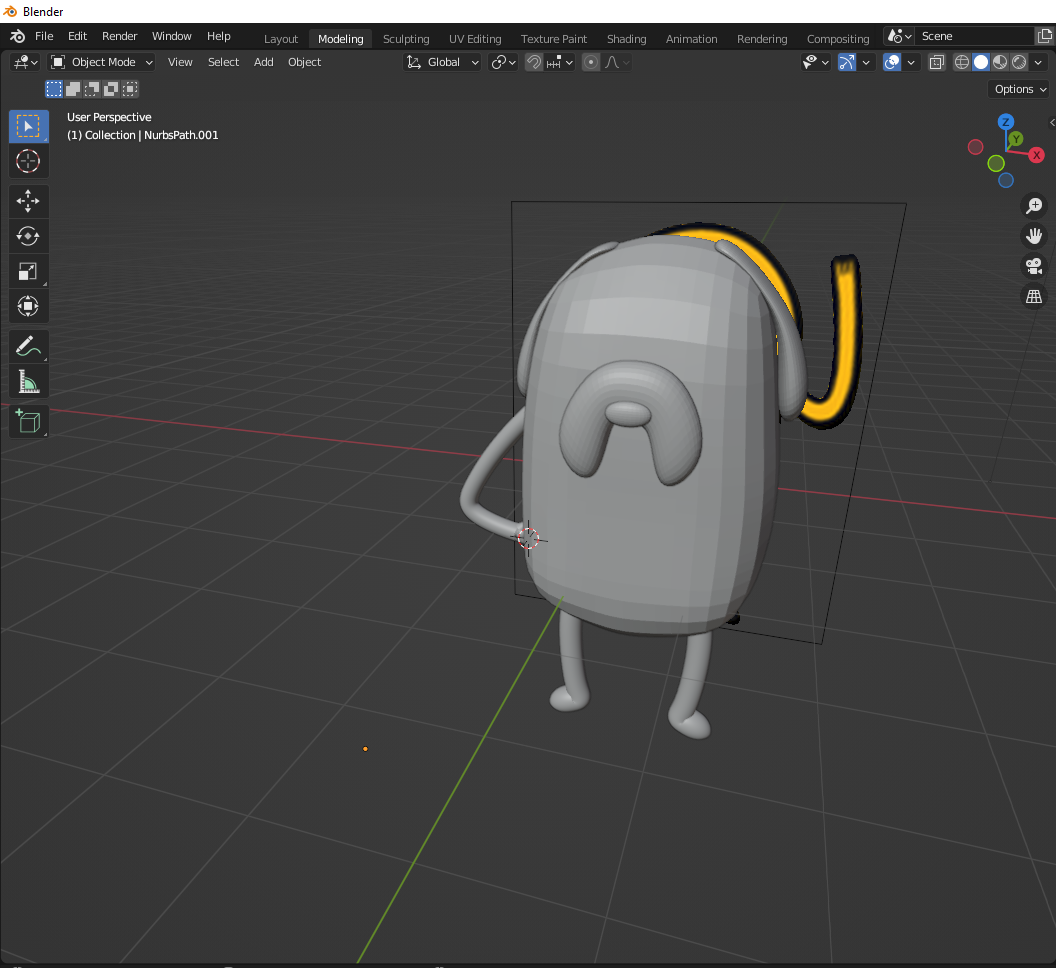Open the viewport View menu
The image size is (1056, 968).
[x=180, y=63]
